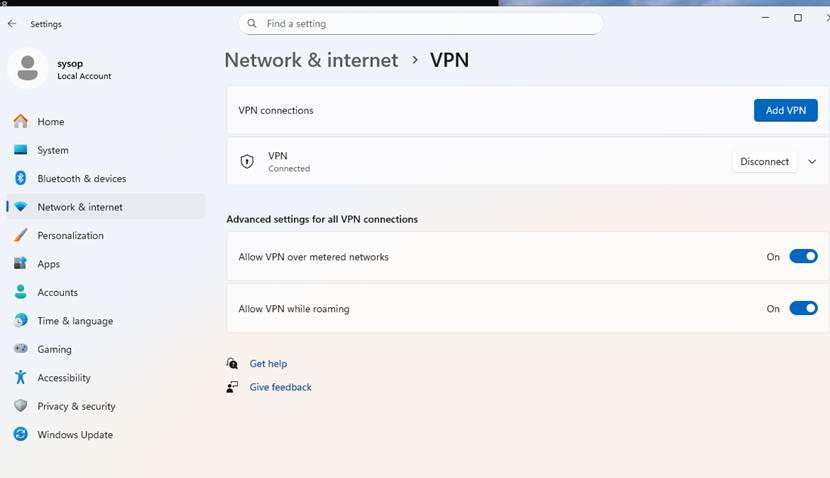Open the Get help link

click(x=268, y=364)
